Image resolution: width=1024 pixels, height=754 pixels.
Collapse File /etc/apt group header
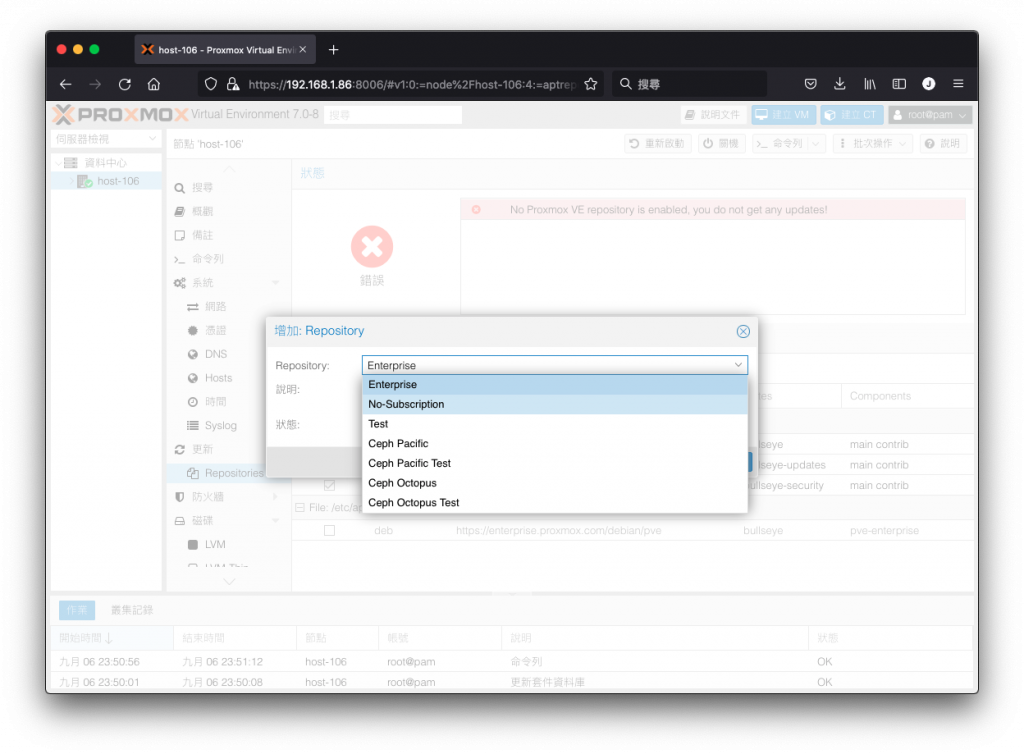[x=300, y=507]
